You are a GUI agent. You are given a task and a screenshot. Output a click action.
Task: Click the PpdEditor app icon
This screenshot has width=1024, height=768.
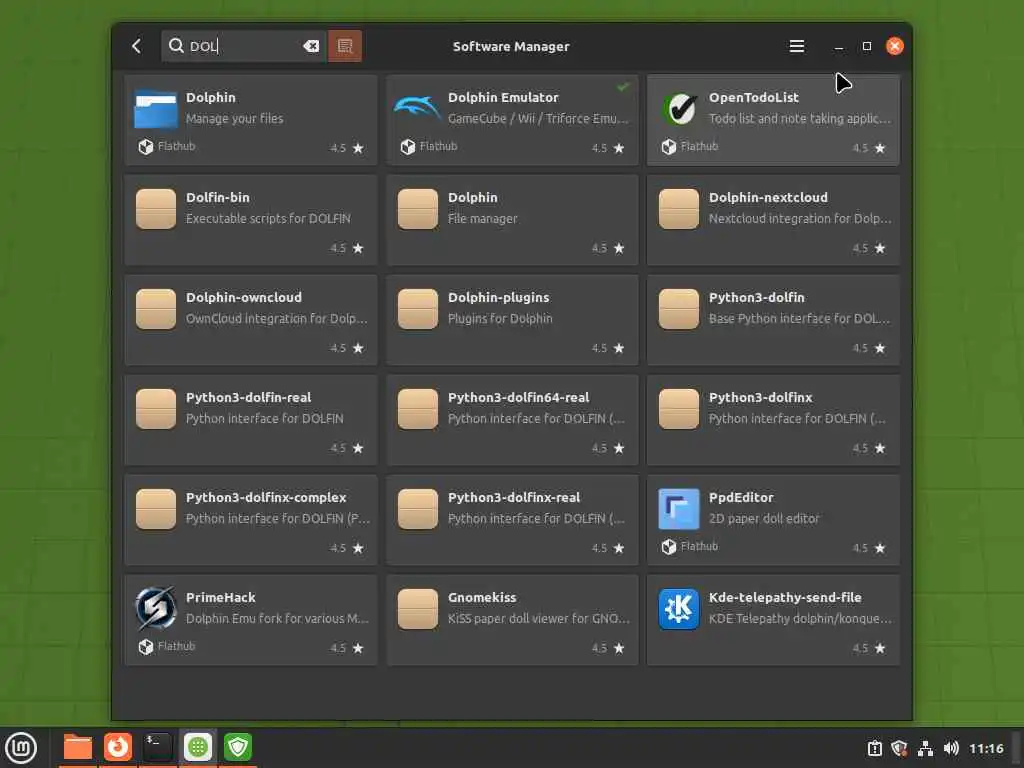click(x=679, y=509)
